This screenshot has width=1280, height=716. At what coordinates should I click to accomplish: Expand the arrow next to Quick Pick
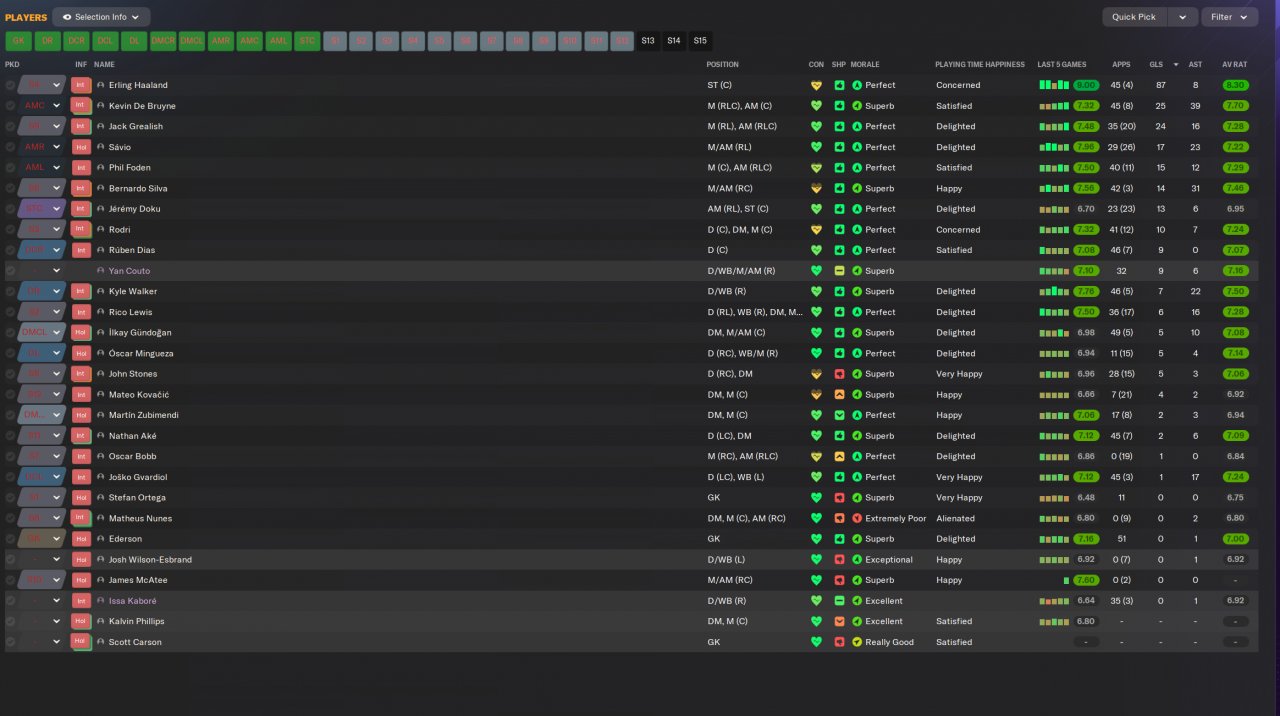pyautogui.click(x=1183, y=17)
